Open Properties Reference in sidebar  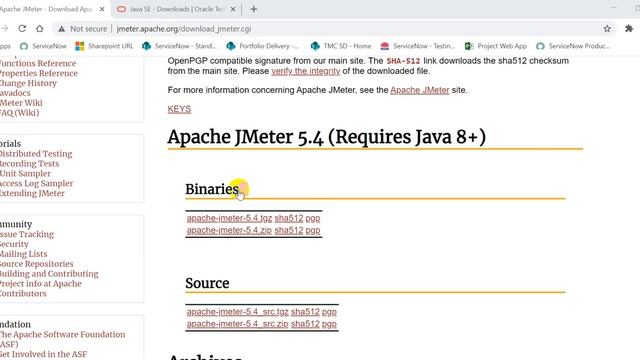(x=38, y=73)
